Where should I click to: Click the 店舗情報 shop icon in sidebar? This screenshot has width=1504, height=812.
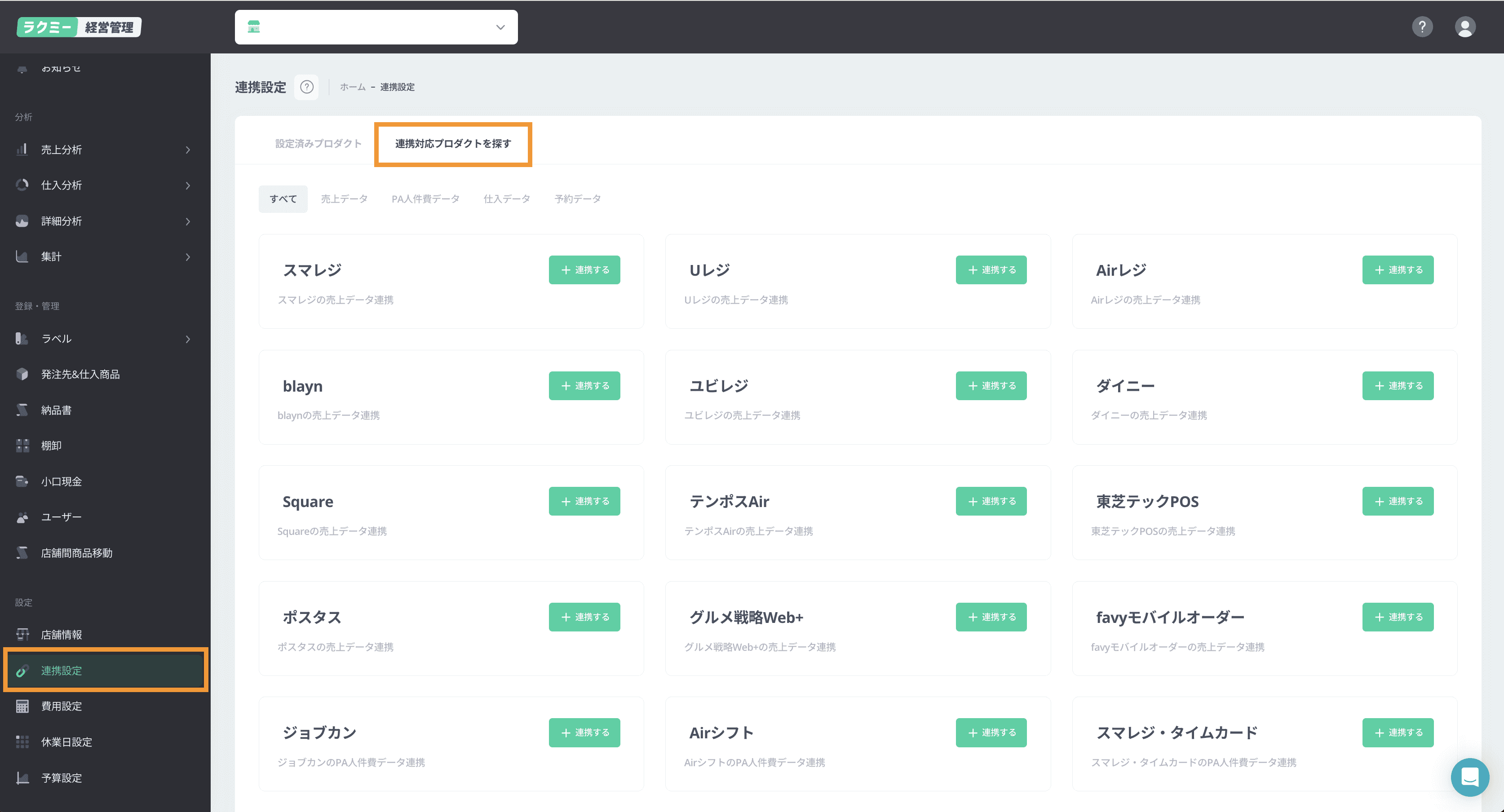point(22,635)
